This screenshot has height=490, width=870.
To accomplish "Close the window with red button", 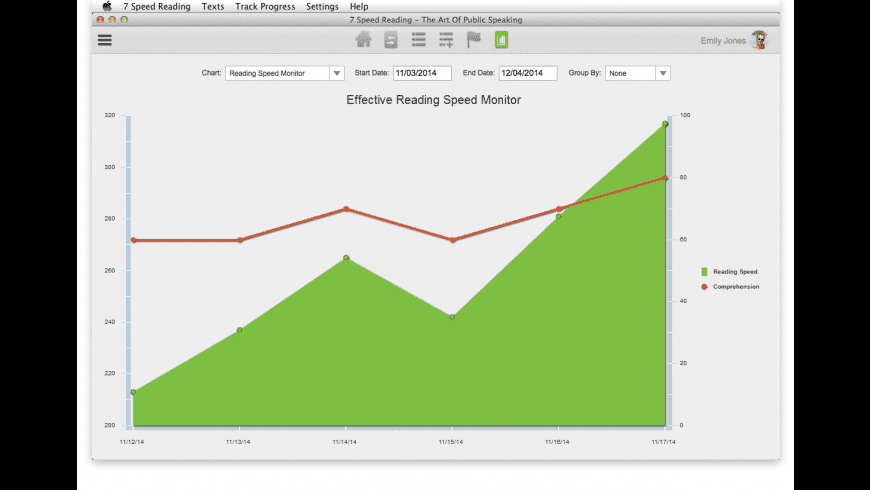I will coord(100,19).
